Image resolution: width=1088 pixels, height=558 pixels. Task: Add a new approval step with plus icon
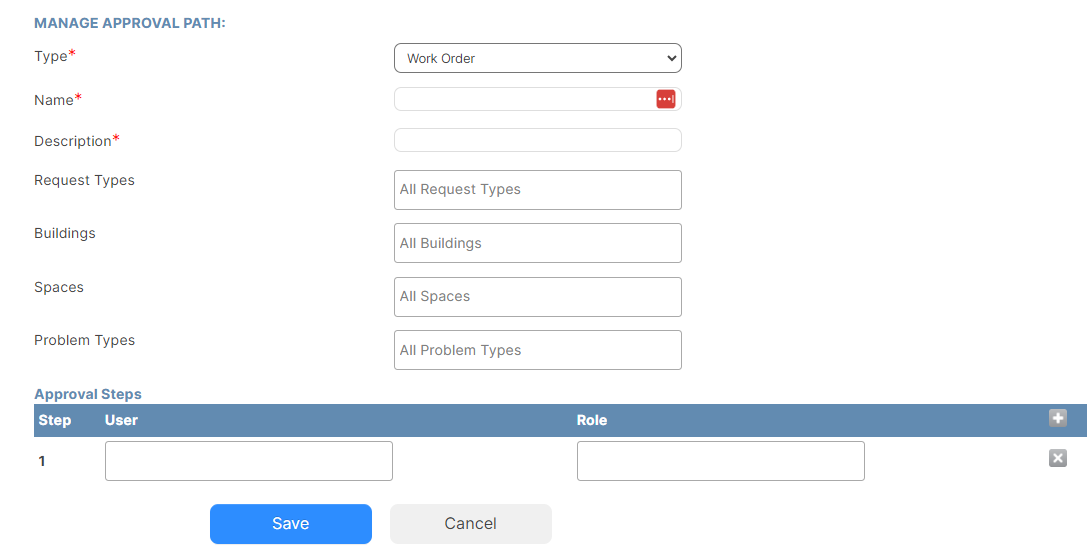pos(1057,418)
